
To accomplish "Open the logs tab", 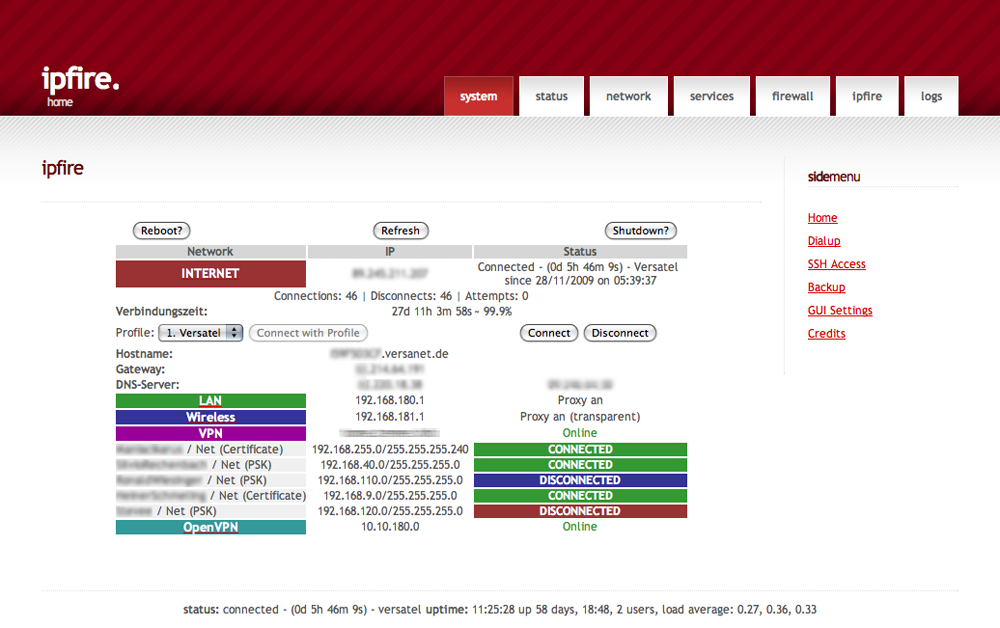I will point(931,96).
